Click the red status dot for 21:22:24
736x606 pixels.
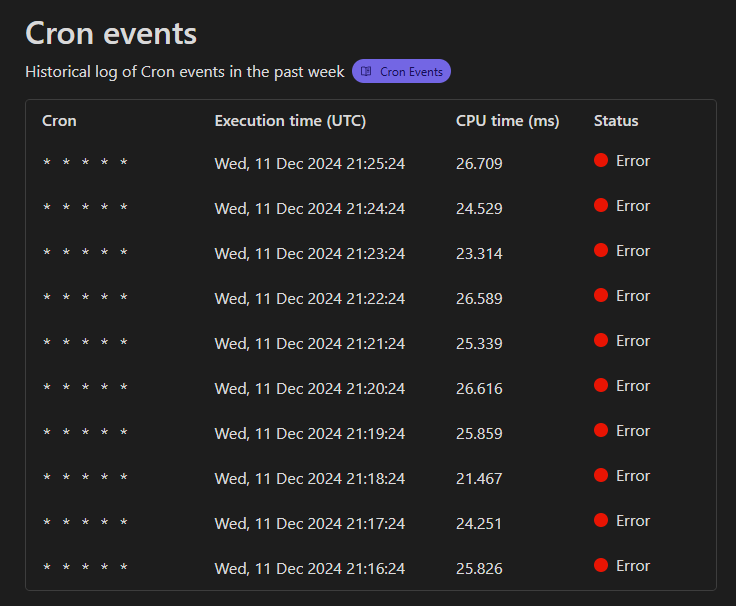(601, 295)
